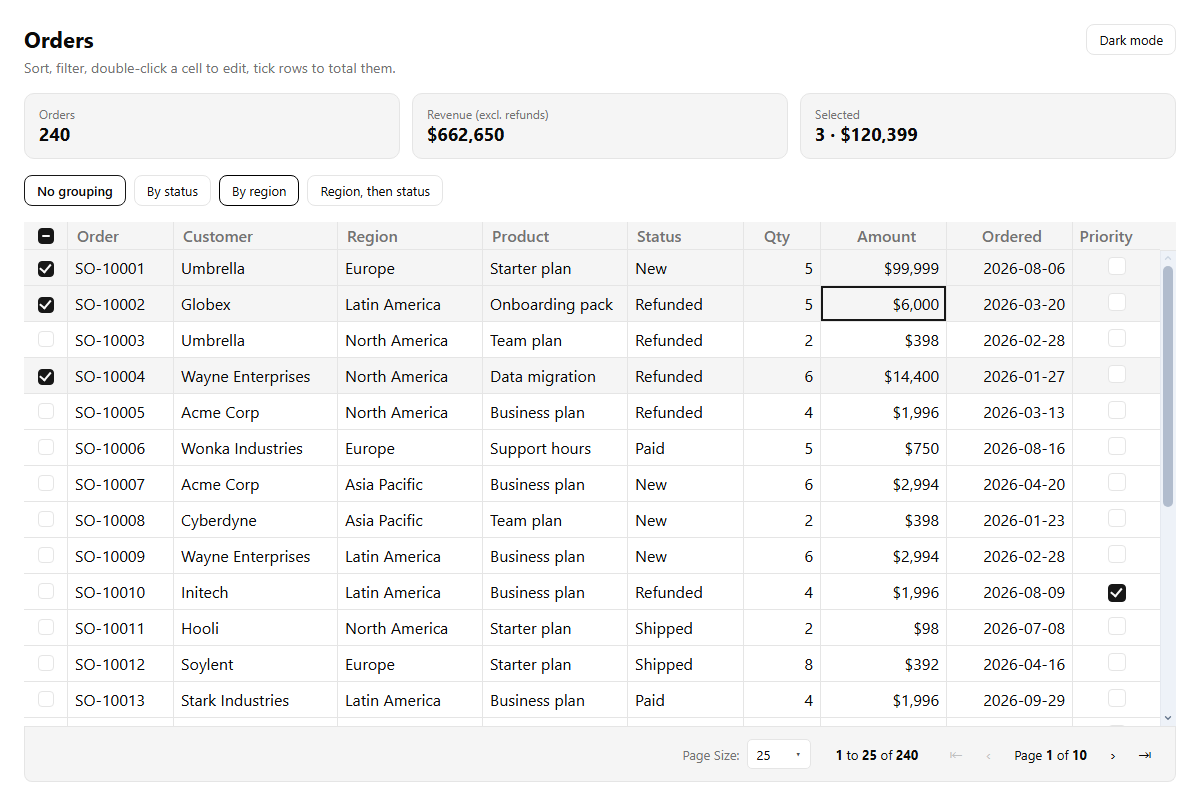
Task: Click the Shipped status for SO-10011
Action: (x=685, y=628)
